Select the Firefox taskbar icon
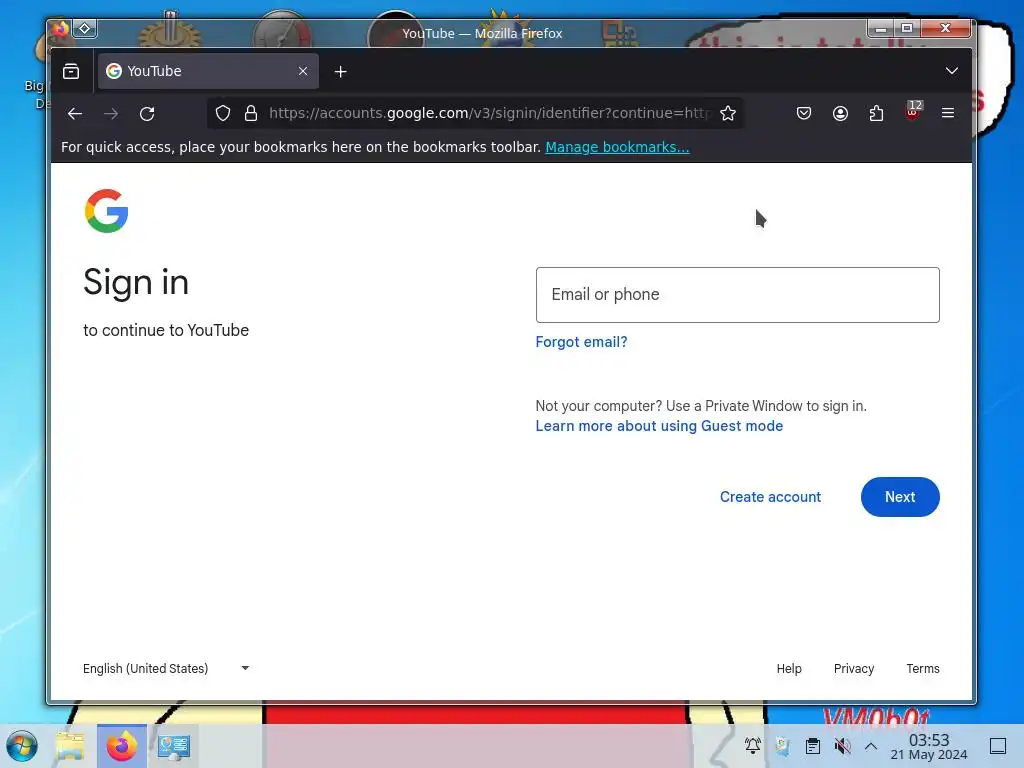1024x768 pixels. point(122,746)
